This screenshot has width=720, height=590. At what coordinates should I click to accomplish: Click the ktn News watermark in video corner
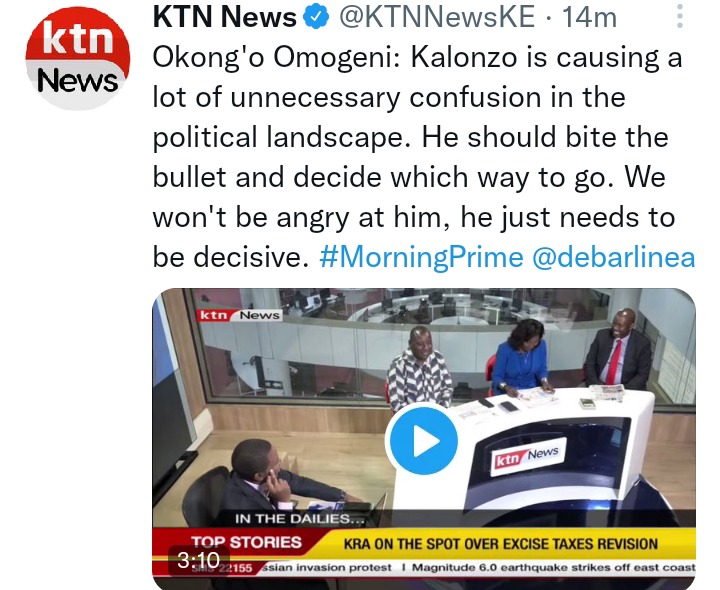(x=240, y=315)
